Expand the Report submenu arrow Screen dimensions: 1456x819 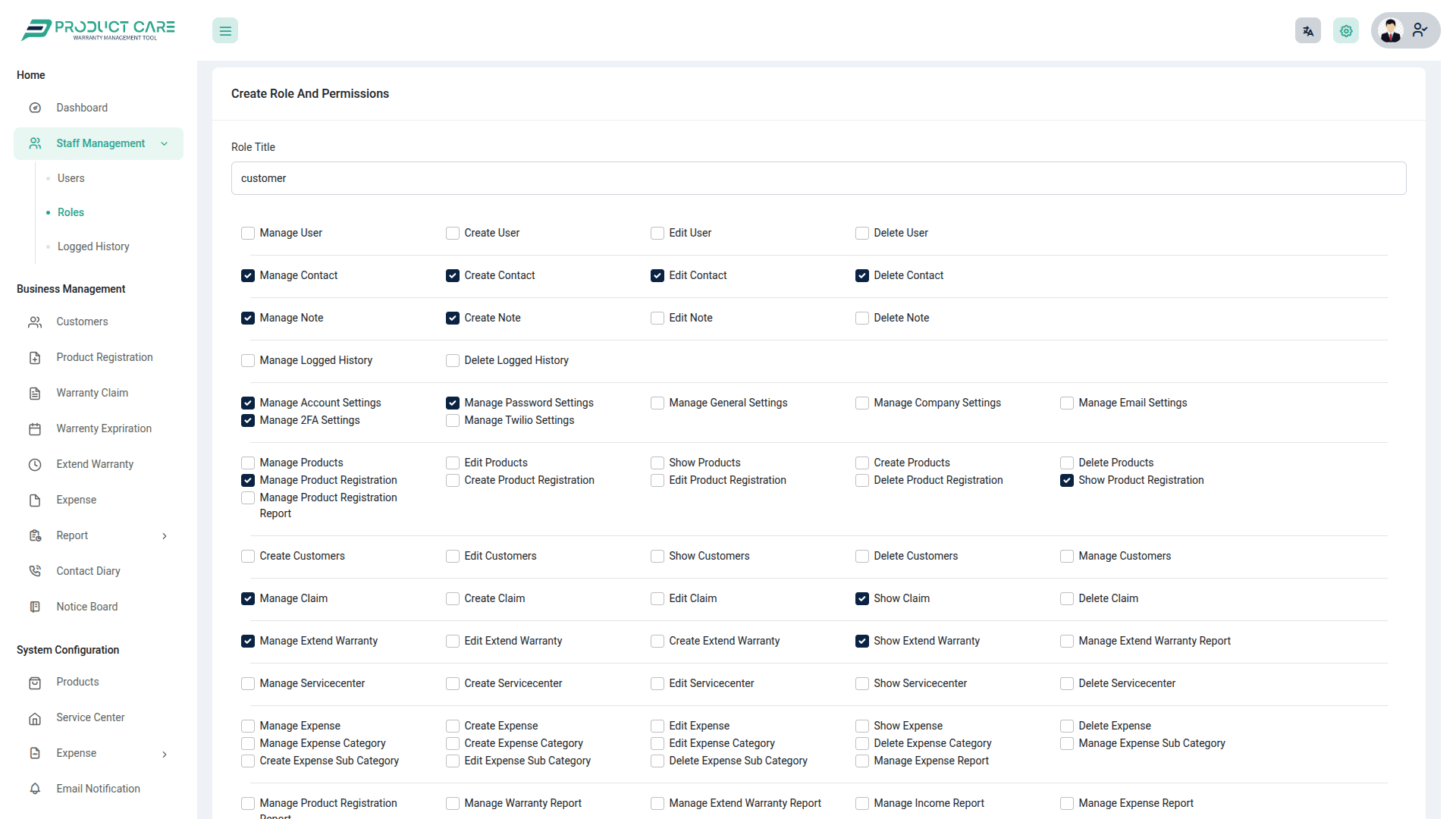pyautogui.click(x=165, y=536)
